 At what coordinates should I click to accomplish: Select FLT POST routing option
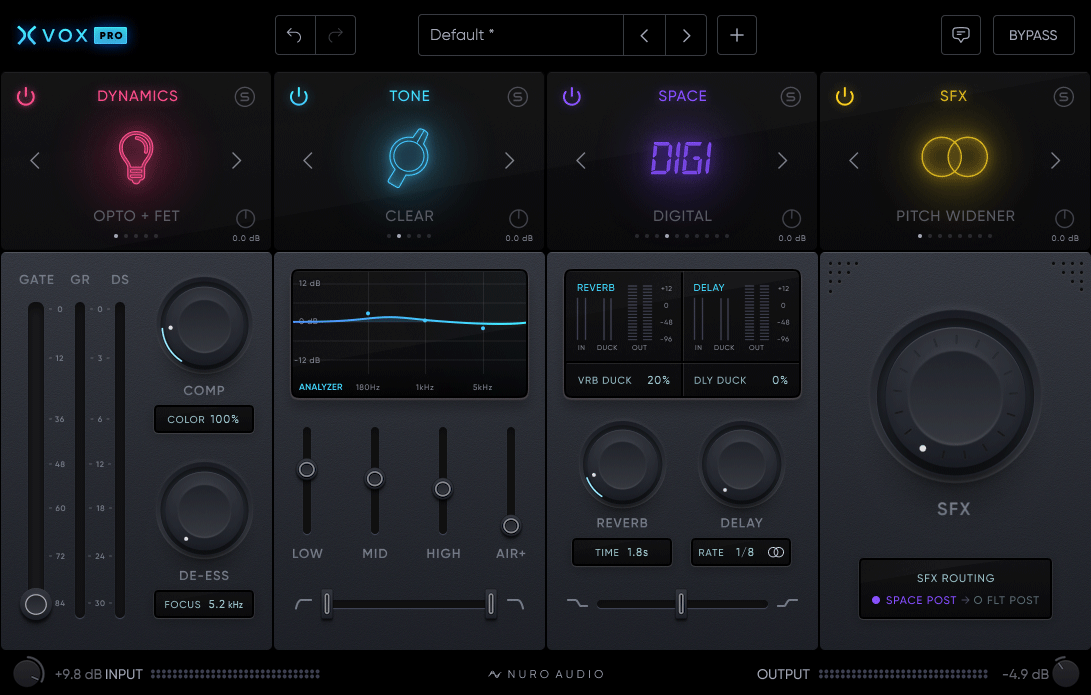[x=1006, y=600]
